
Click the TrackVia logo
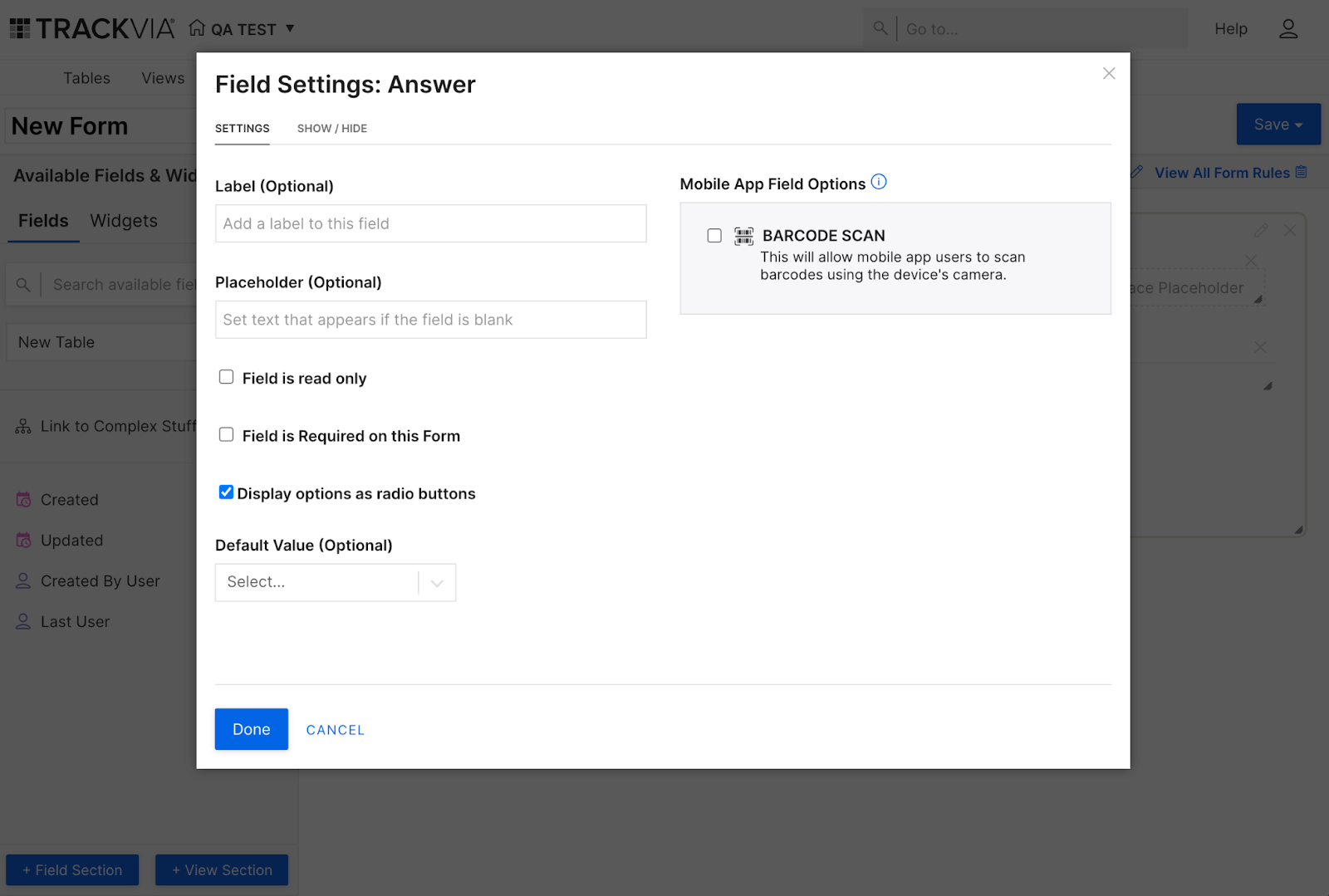(x=91, y=27)
